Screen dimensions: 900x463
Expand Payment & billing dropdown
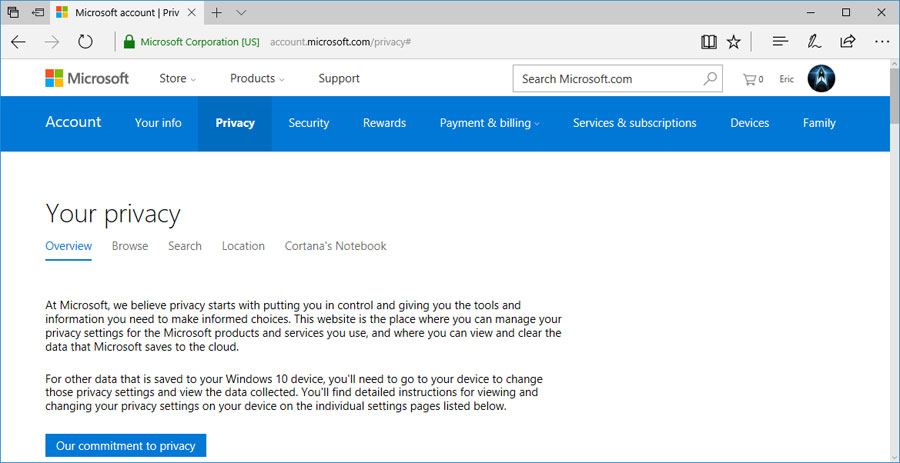(x=490, y=123)
